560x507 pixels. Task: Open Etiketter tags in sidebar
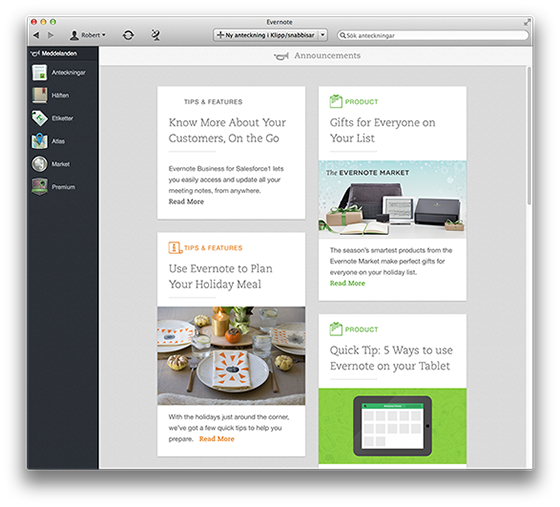pyautogui.click(x=62, y=118)
